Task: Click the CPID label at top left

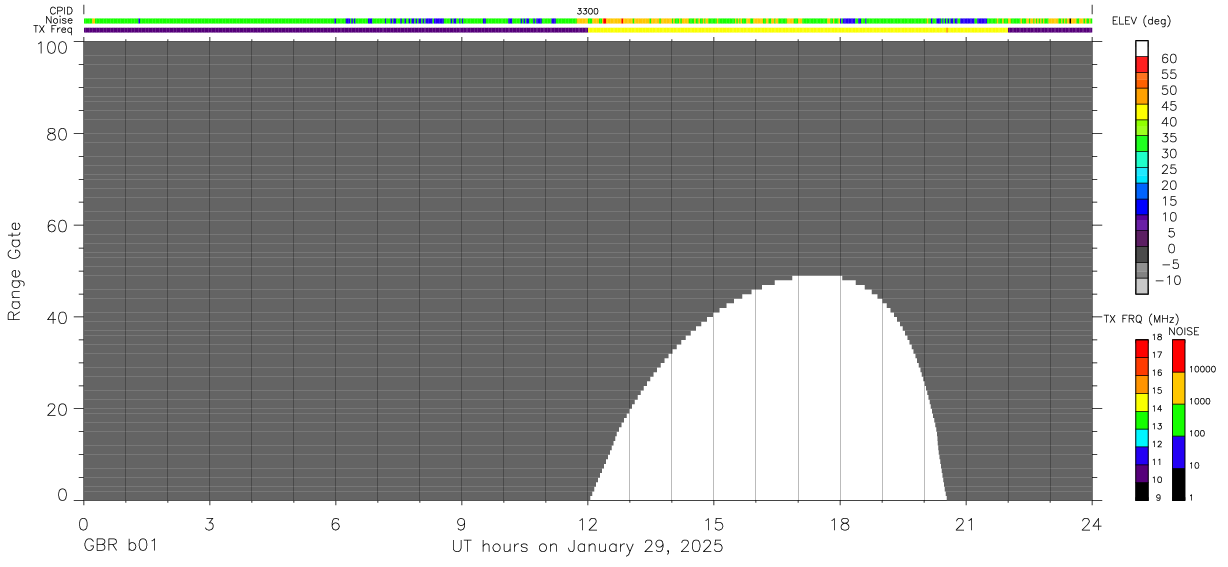Action: coord(60,11)
